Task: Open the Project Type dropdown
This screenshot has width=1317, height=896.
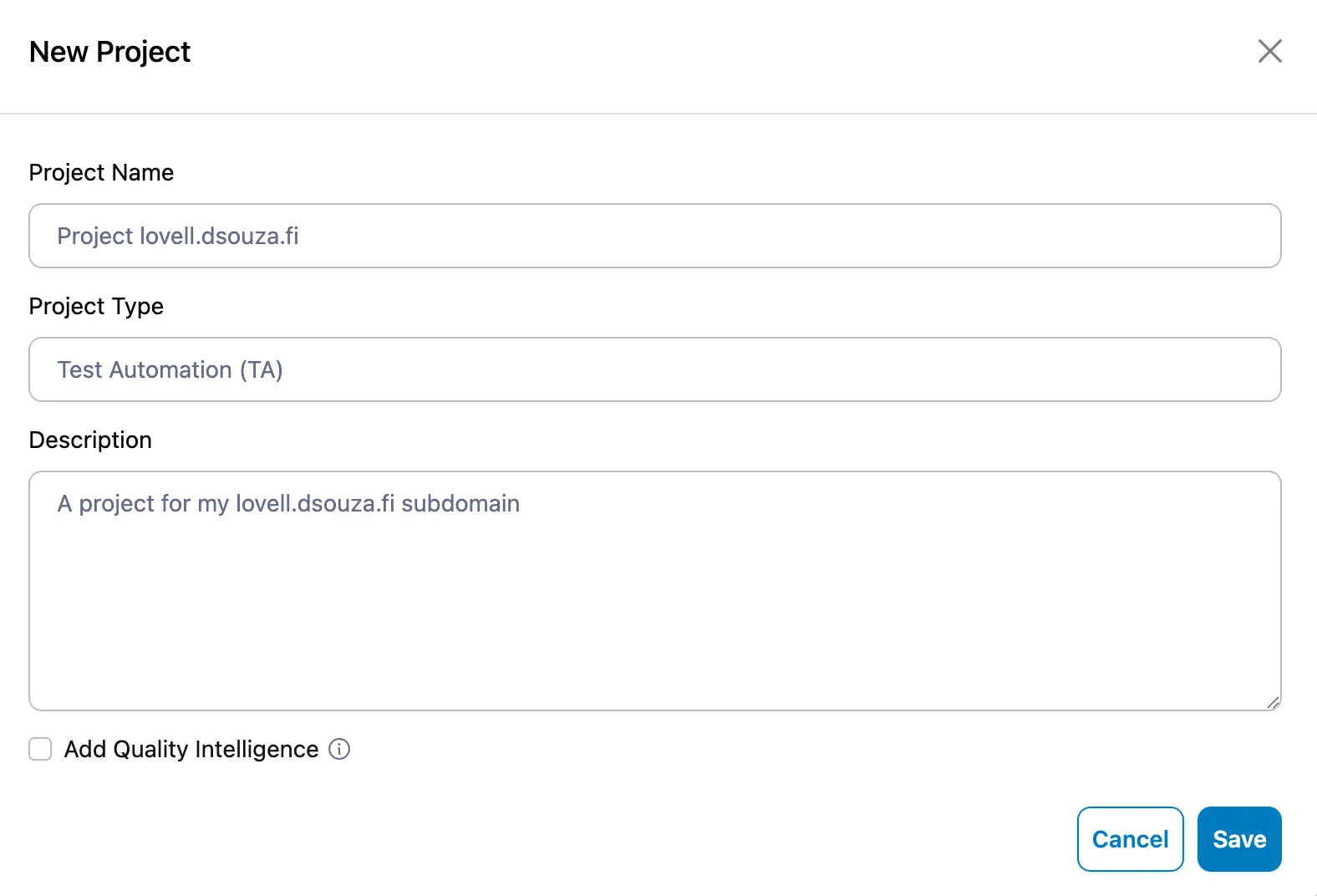Action: point(654,369)
